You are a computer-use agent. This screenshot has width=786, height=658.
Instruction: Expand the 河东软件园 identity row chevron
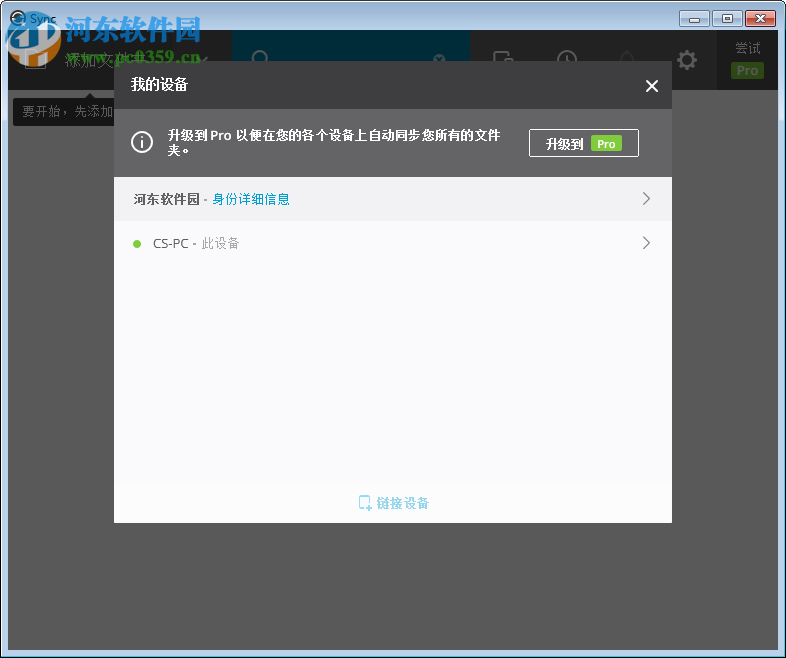click(x=646, y=198)
